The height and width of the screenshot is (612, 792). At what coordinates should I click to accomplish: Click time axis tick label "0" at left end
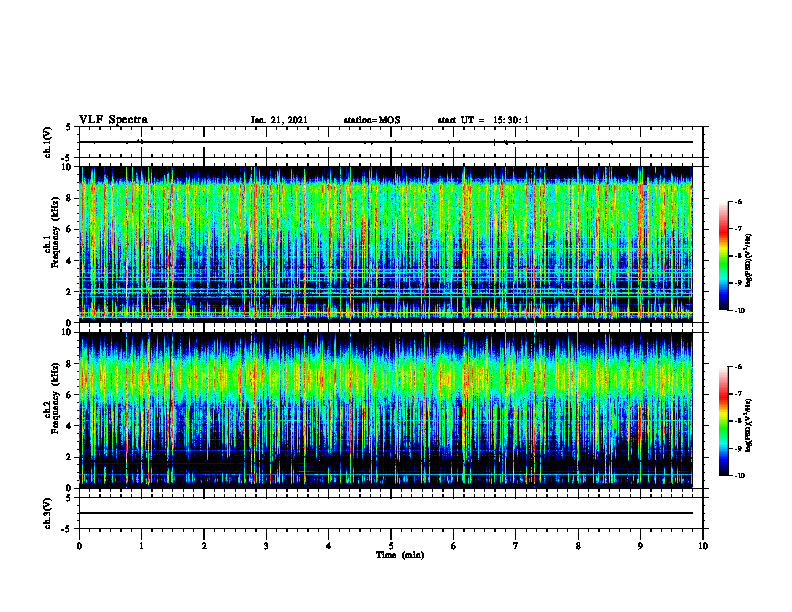(79, 546)
